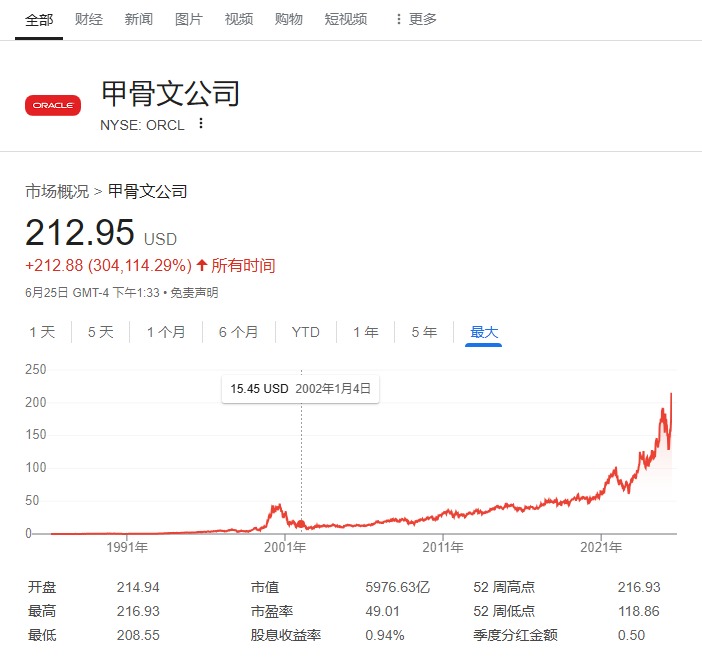Click the 250 y-axis label
This screenshot has width=702, height=657.
[36, 369]
